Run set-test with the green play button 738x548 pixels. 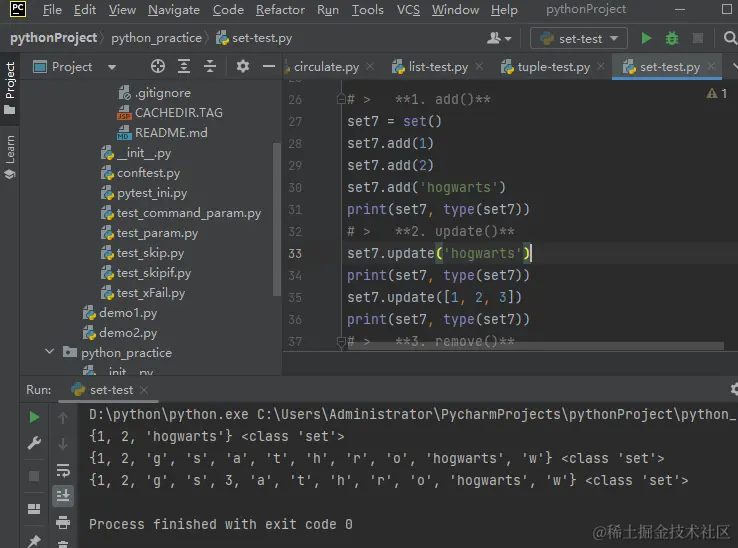(646, 38)
